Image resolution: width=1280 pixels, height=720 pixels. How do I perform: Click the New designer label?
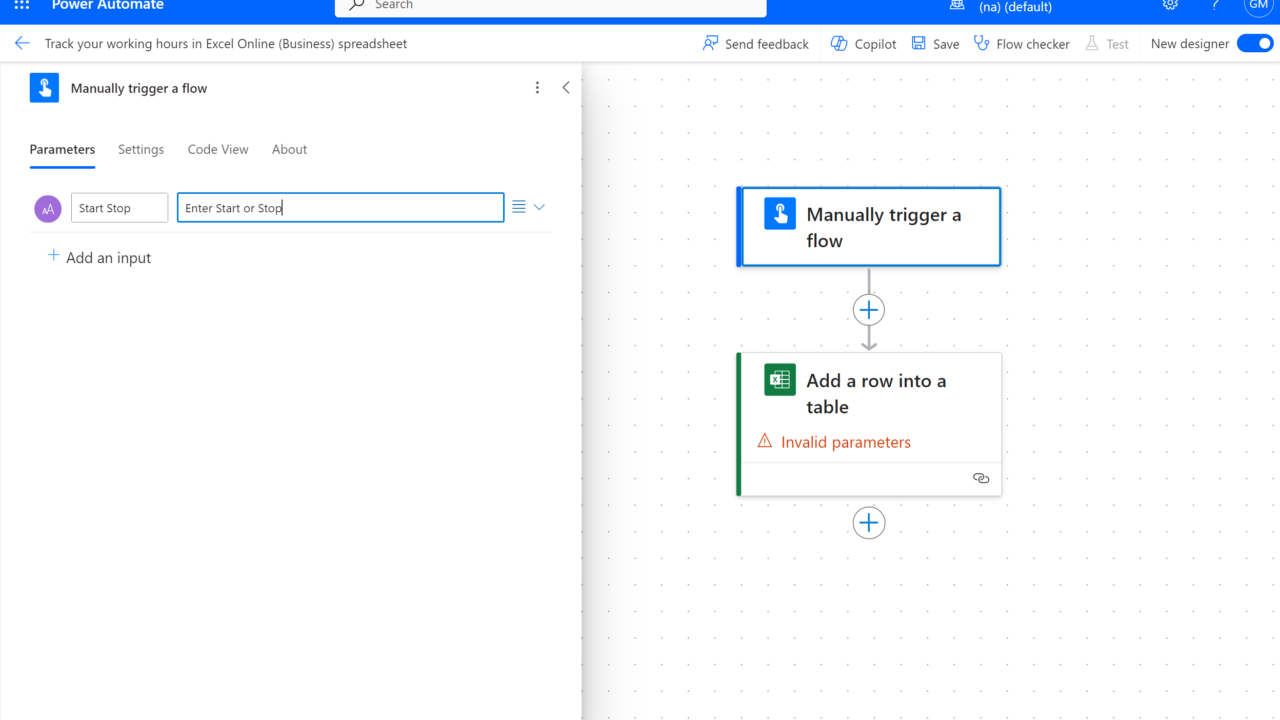pos(1190,44)
